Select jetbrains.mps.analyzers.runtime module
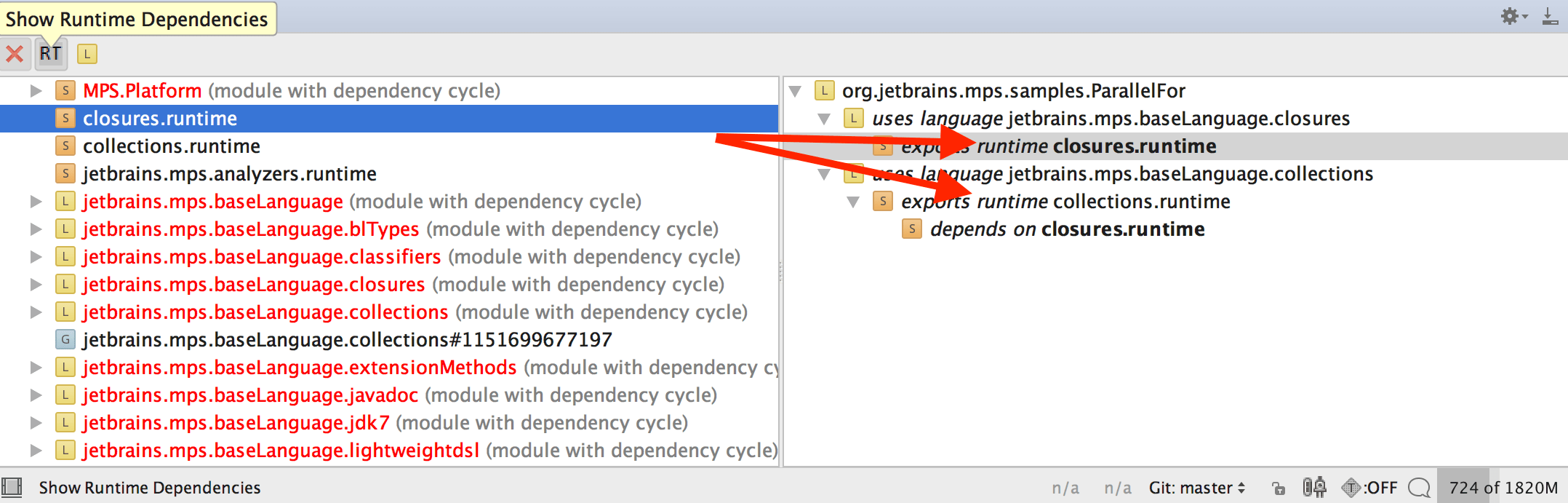This screenshot has height=503, width=1568. click(x=229, y=174)
